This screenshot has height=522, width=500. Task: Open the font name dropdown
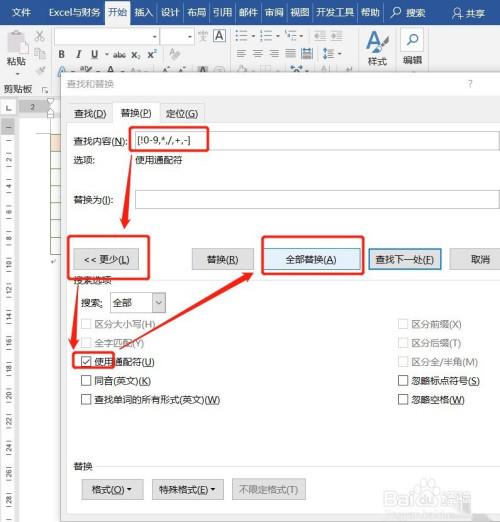(155, 36)
